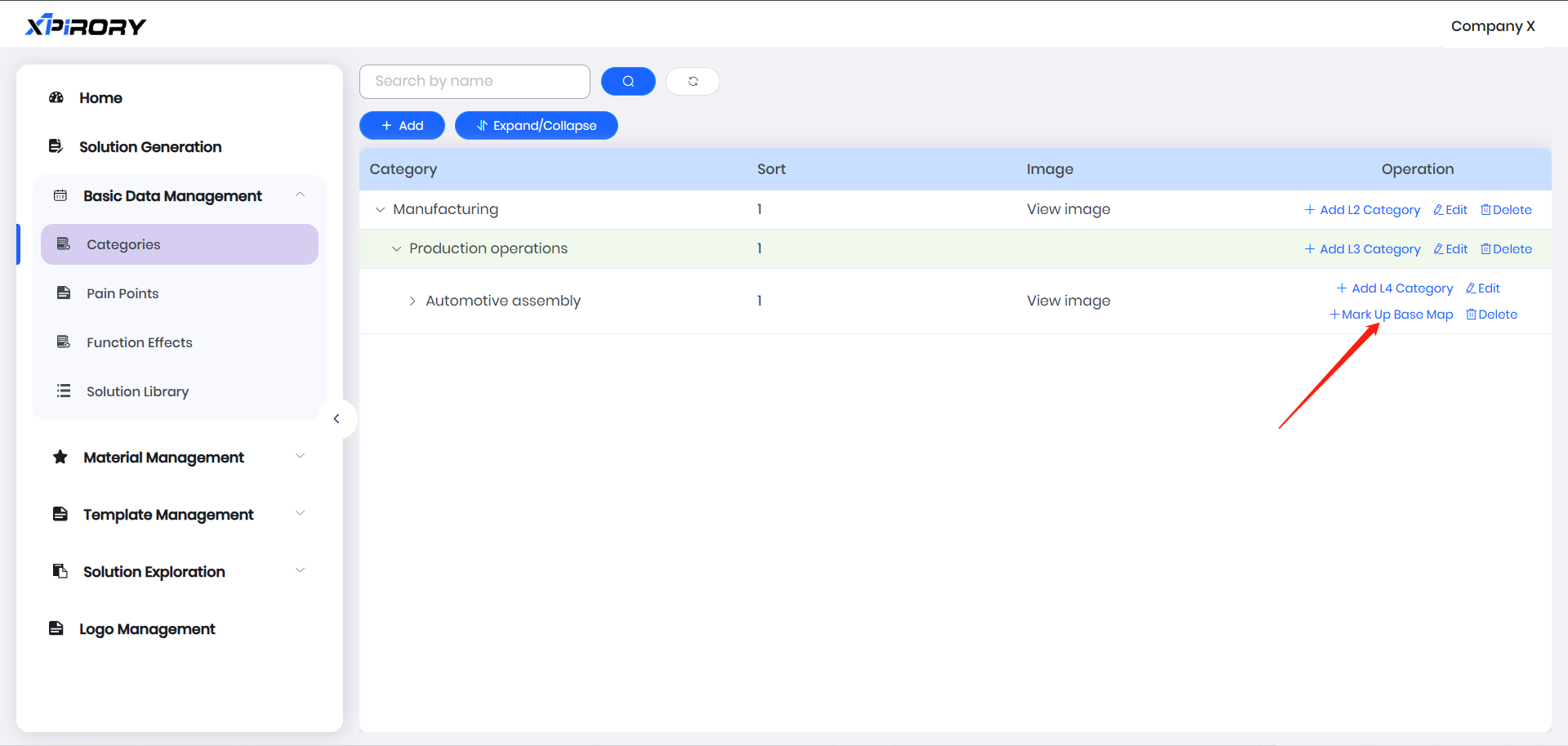The width and height of the screenshot is (1568, 746).
Task: Click the XPIRORY logo
Action: click(86, 26)
